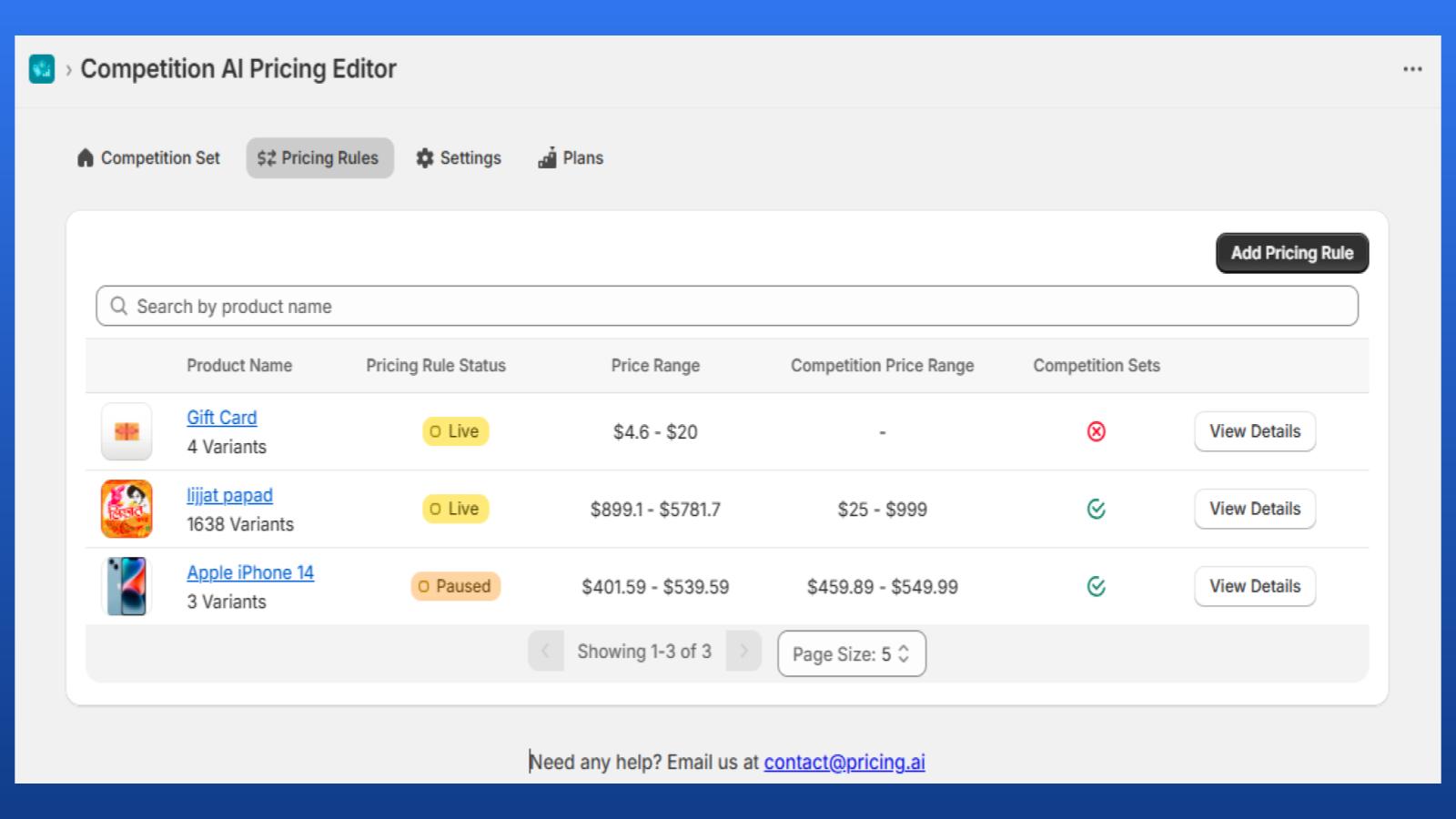Select the $4.6 - $20 price range cell

click(x=655, y=431)
